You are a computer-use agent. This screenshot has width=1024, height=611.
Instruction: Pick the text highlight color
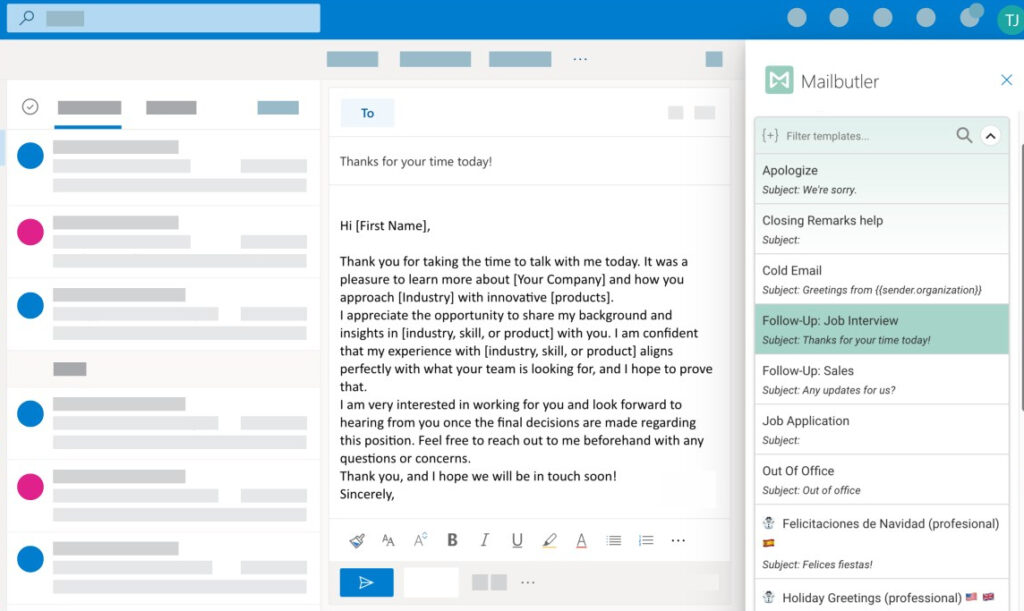point(549,540)
